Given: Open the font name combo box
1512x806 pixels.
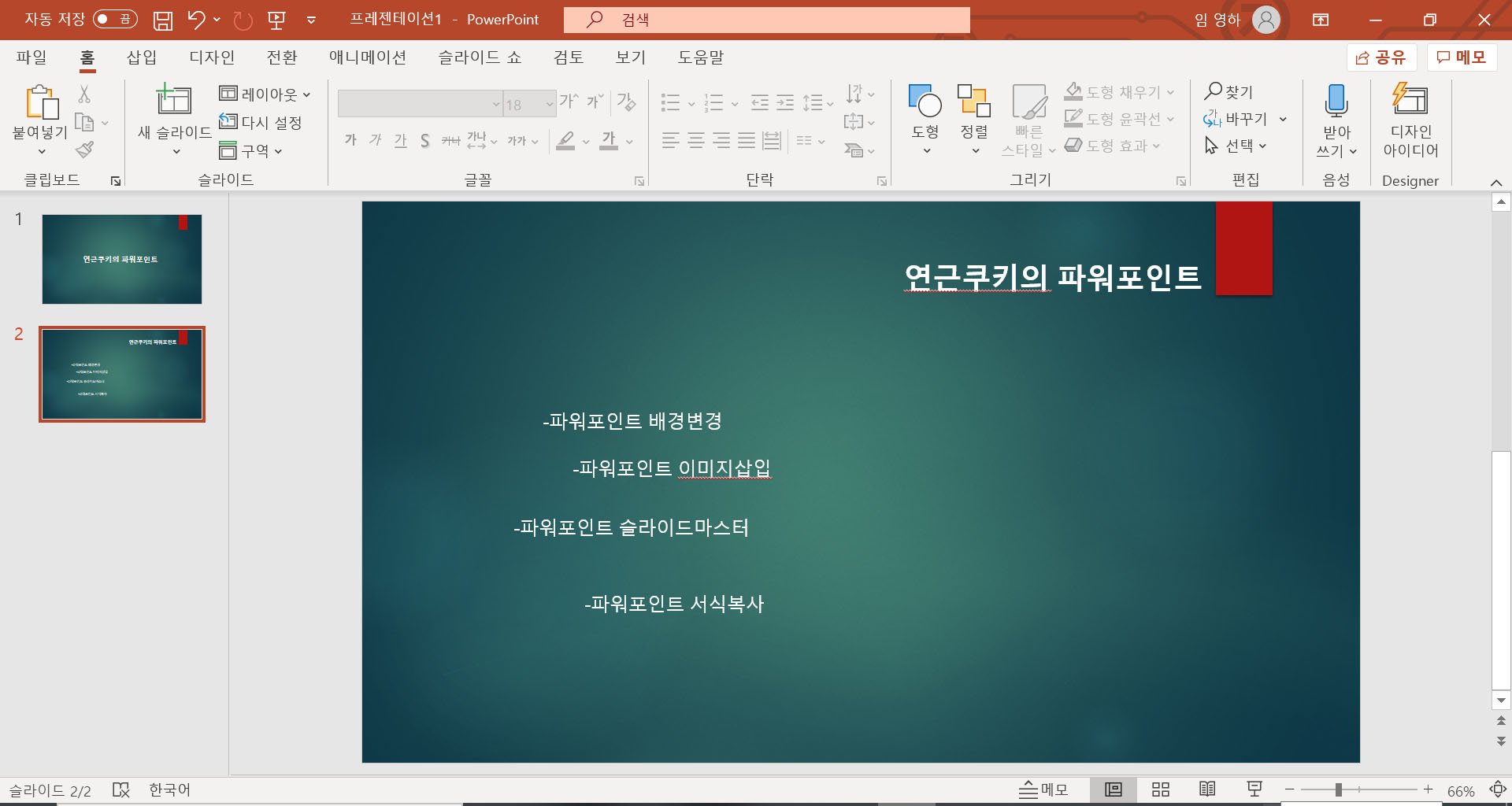Looking at the screenshot, I should 420,104.
